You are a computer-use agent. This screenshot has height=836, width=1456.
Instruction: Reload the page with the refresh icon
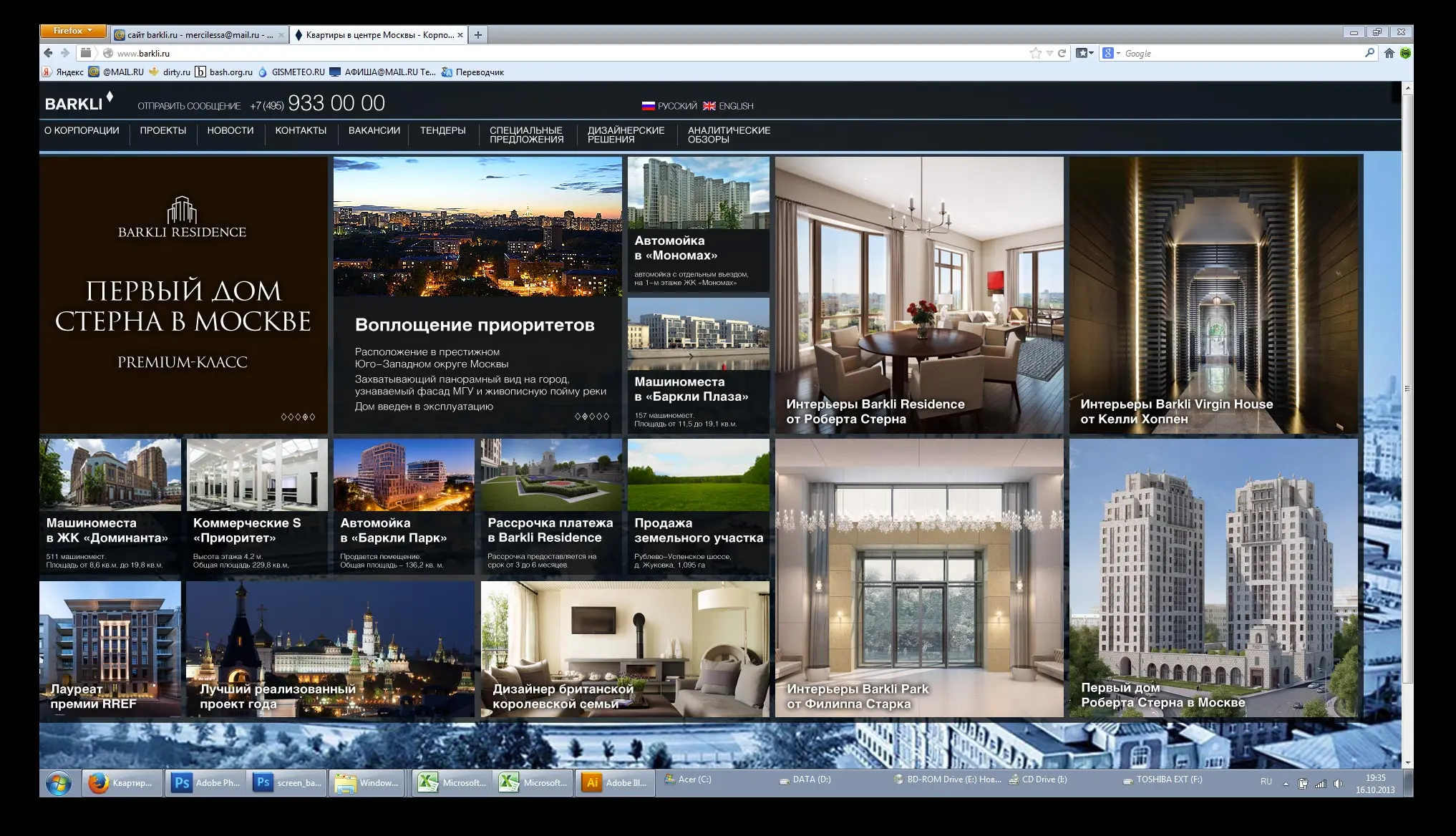click(x=1062, y=53)
